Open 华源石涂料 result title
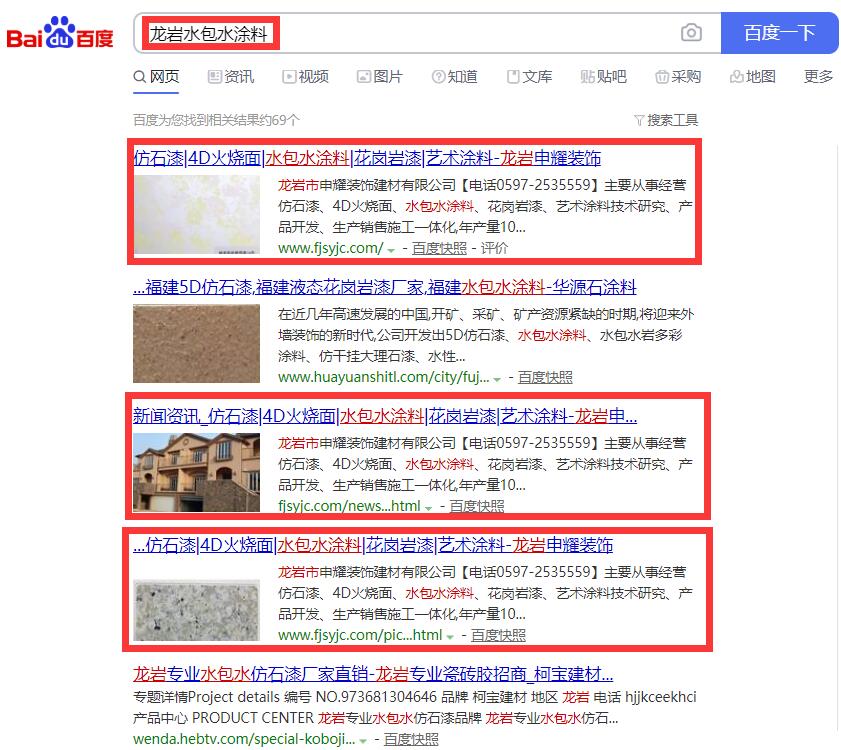The image size is (841, 750). pyautogui.click(x=385, y=287)
